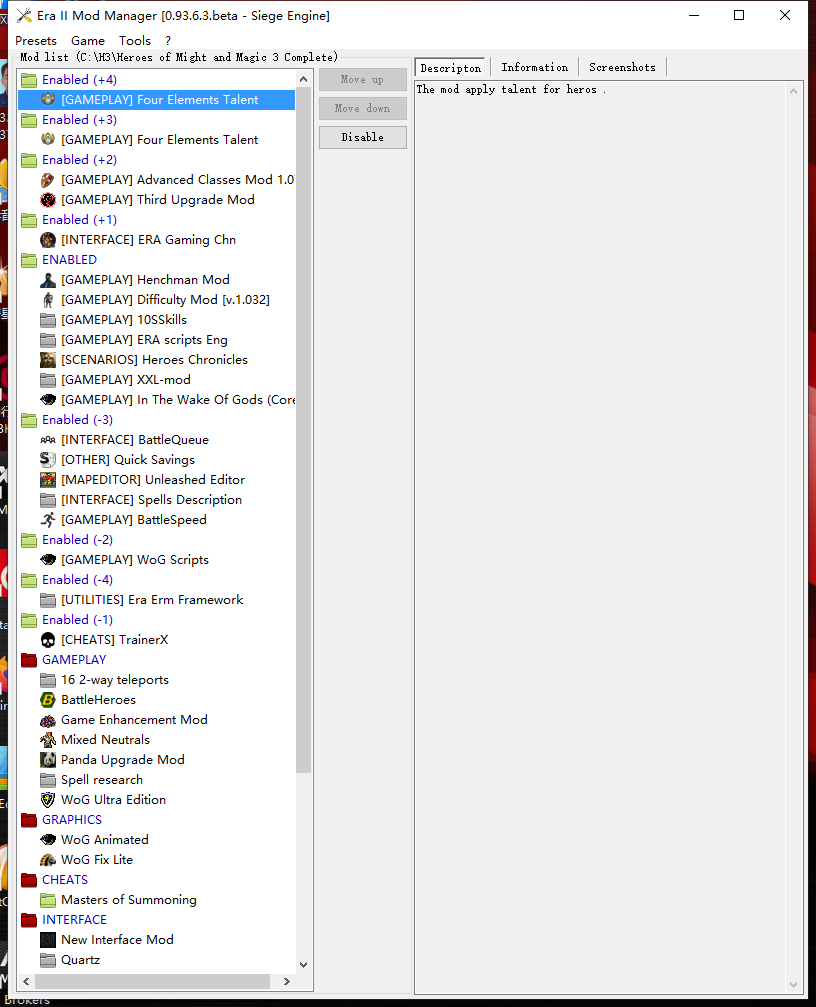Collapse the Enabled (-1) group folder
Image resolution: width=816 pixels, height=1007 pixels.
point(29,620)
